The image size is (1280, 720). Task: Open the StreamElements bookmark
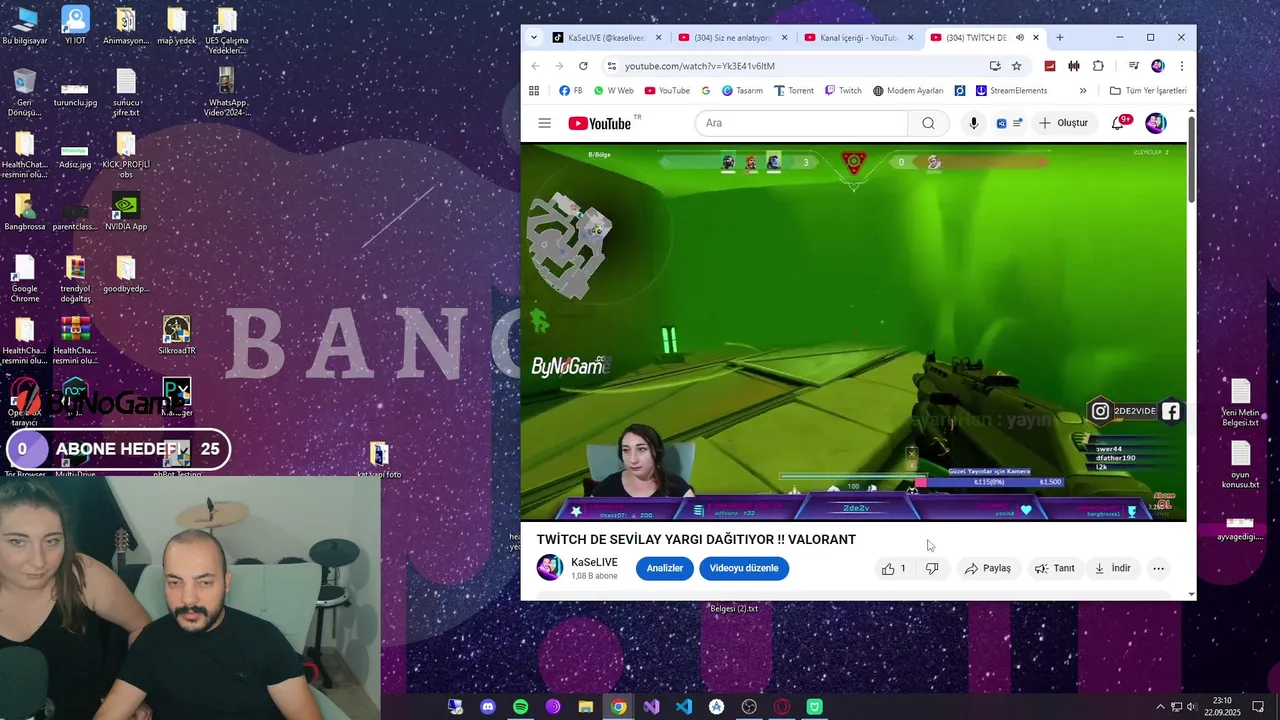[1011, 90]
